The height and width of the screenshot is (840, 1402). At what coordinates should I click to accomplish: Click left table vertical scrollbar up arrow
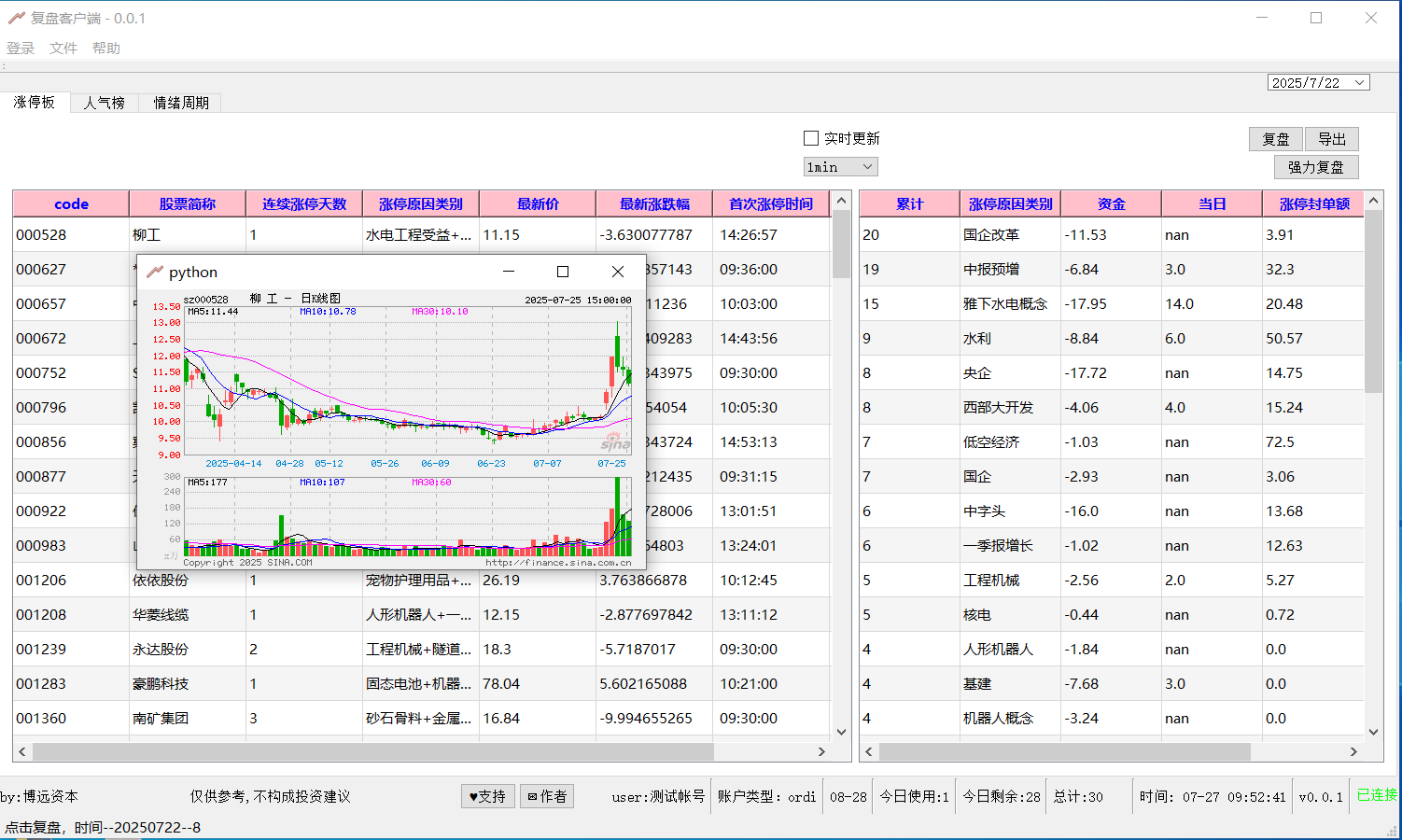coord(841,200)
